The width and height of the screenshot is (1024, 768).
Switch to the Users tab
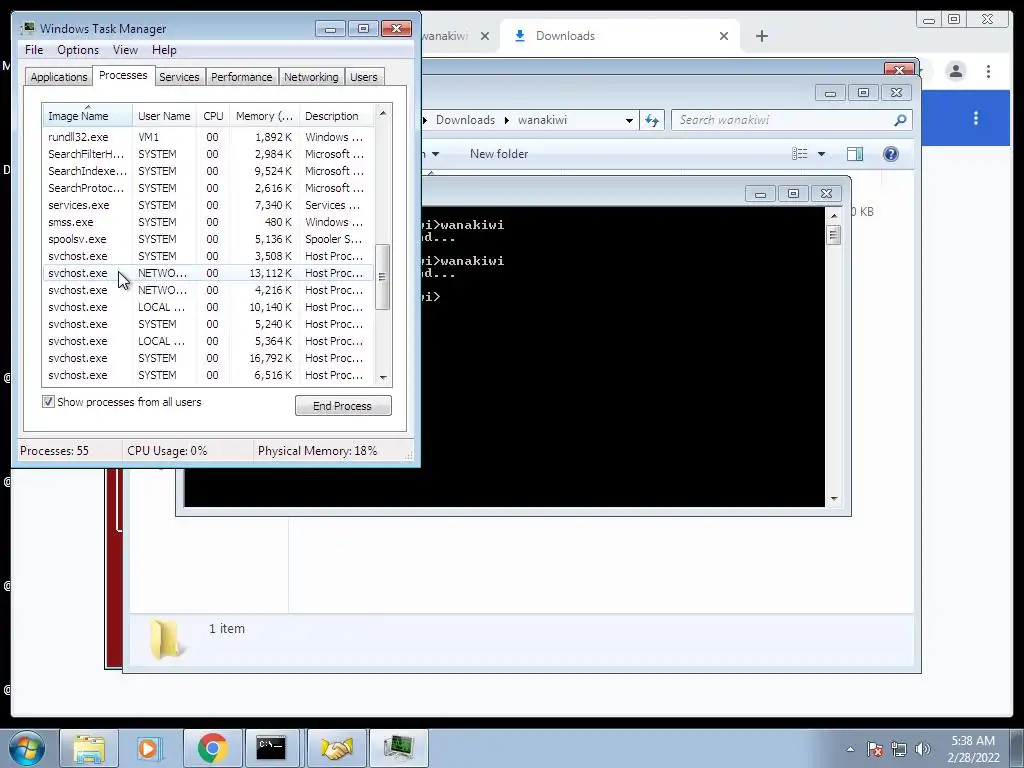(364, 77)
